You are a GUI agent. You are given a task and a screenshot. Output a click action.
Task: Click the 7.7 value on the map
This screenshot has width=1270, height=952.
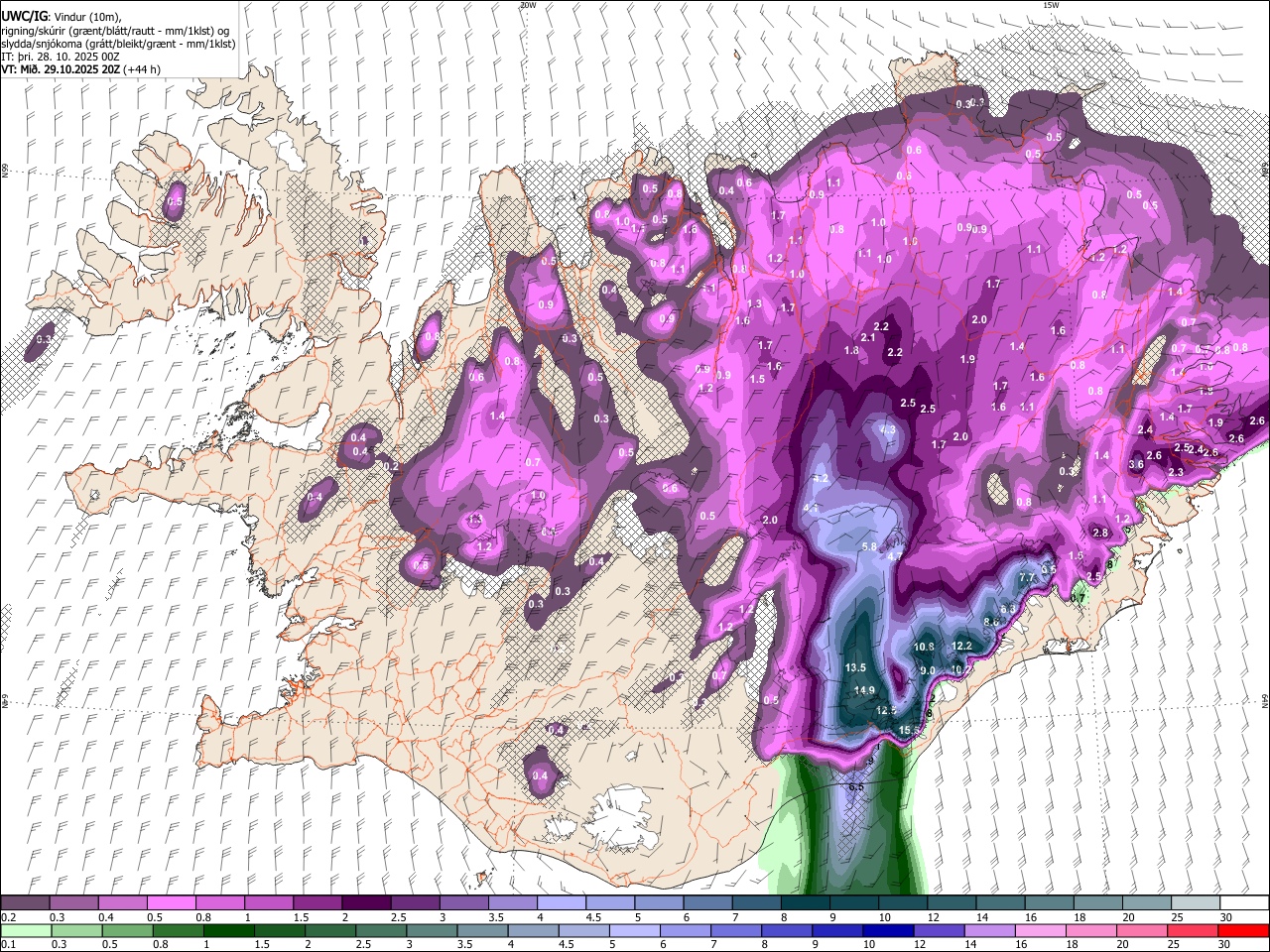pos(1026,577)
